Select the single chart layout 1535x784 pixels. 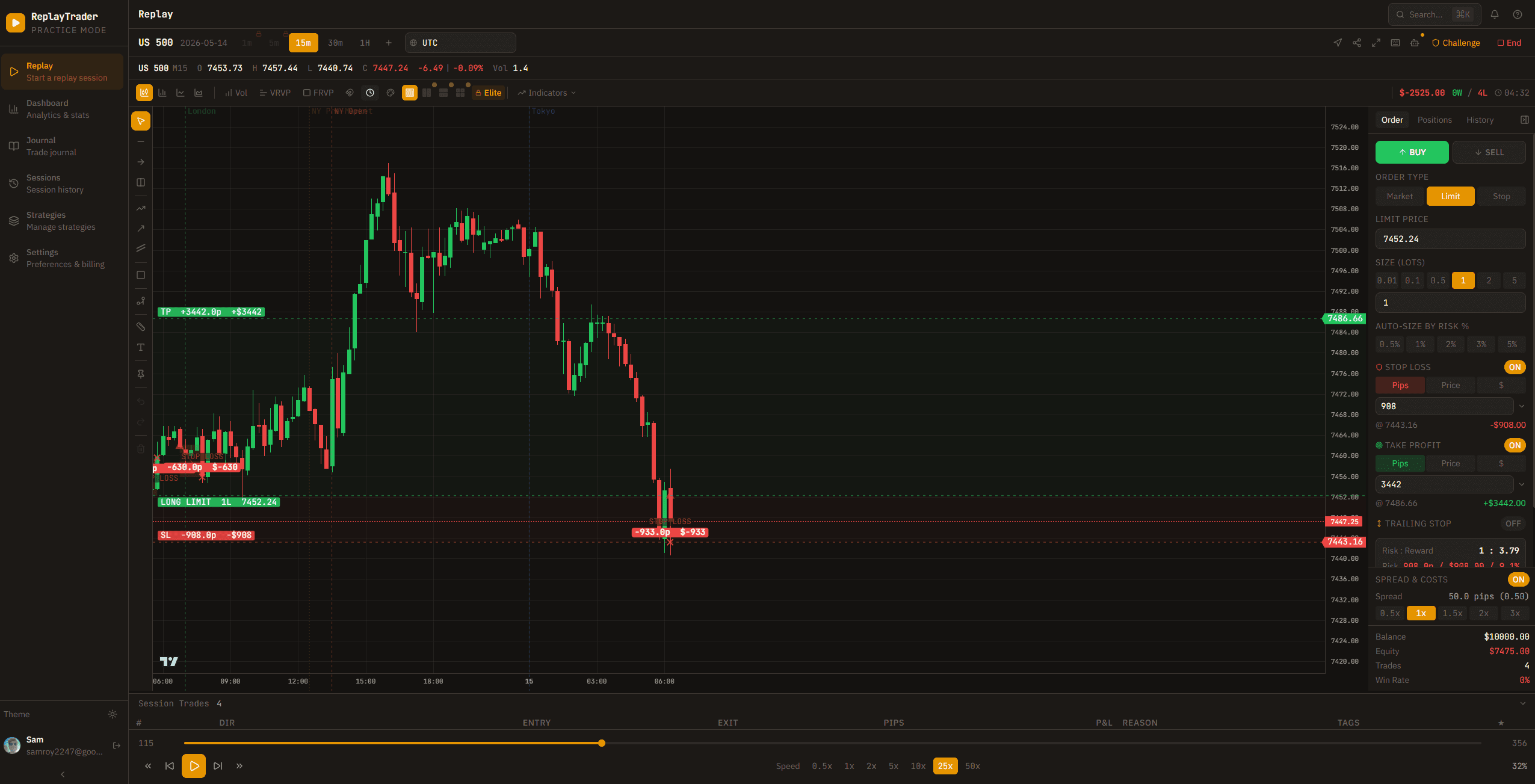(x=410, y=93)
